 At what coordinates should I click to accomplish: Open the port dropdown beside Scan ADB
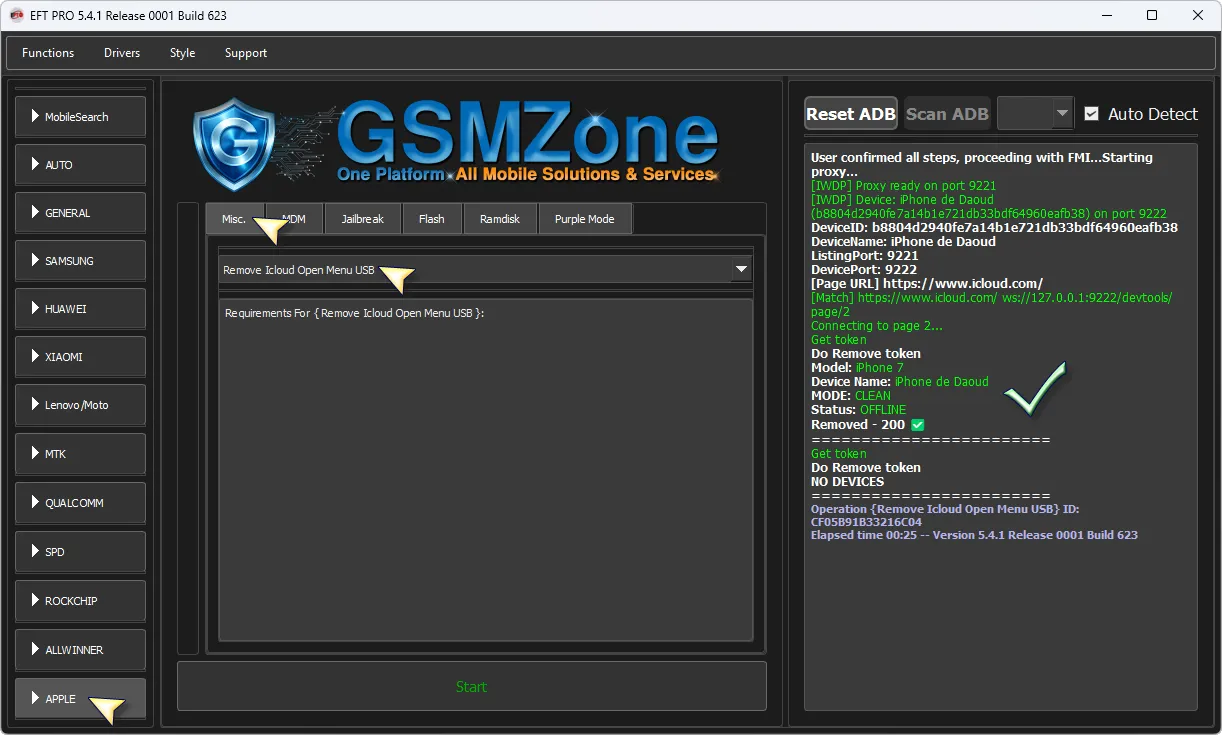click(1061, 114)
